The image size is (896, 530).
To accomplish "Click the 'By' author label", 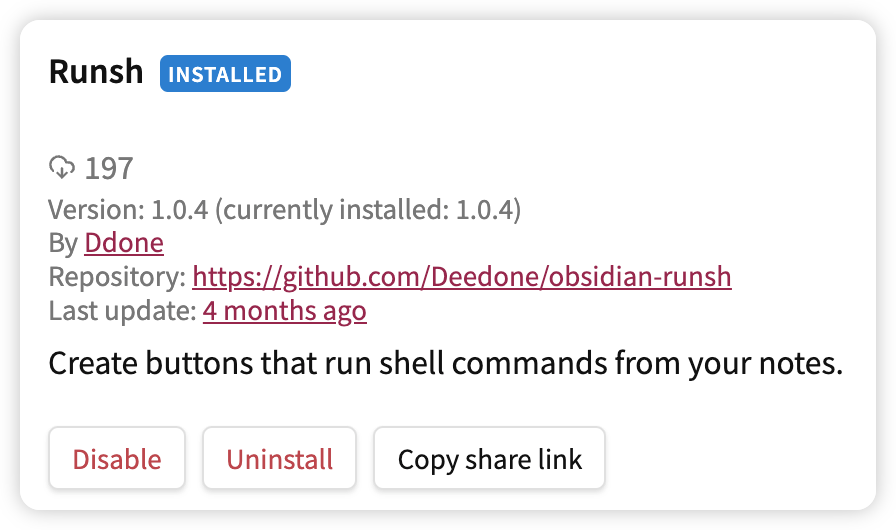I will 63,243.
